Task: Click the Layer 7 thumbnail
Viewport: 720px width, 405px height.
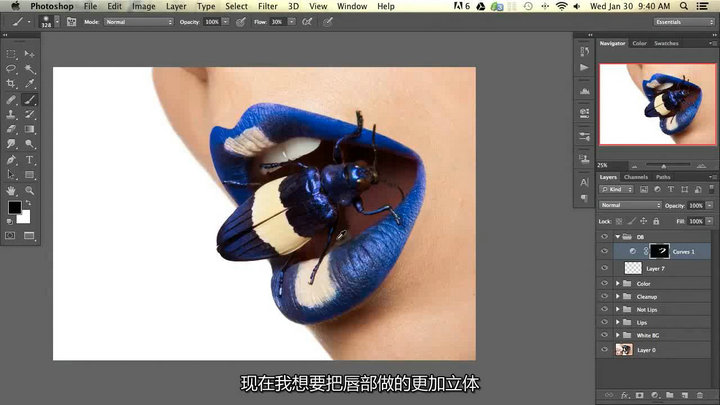Action: [633, 268]
